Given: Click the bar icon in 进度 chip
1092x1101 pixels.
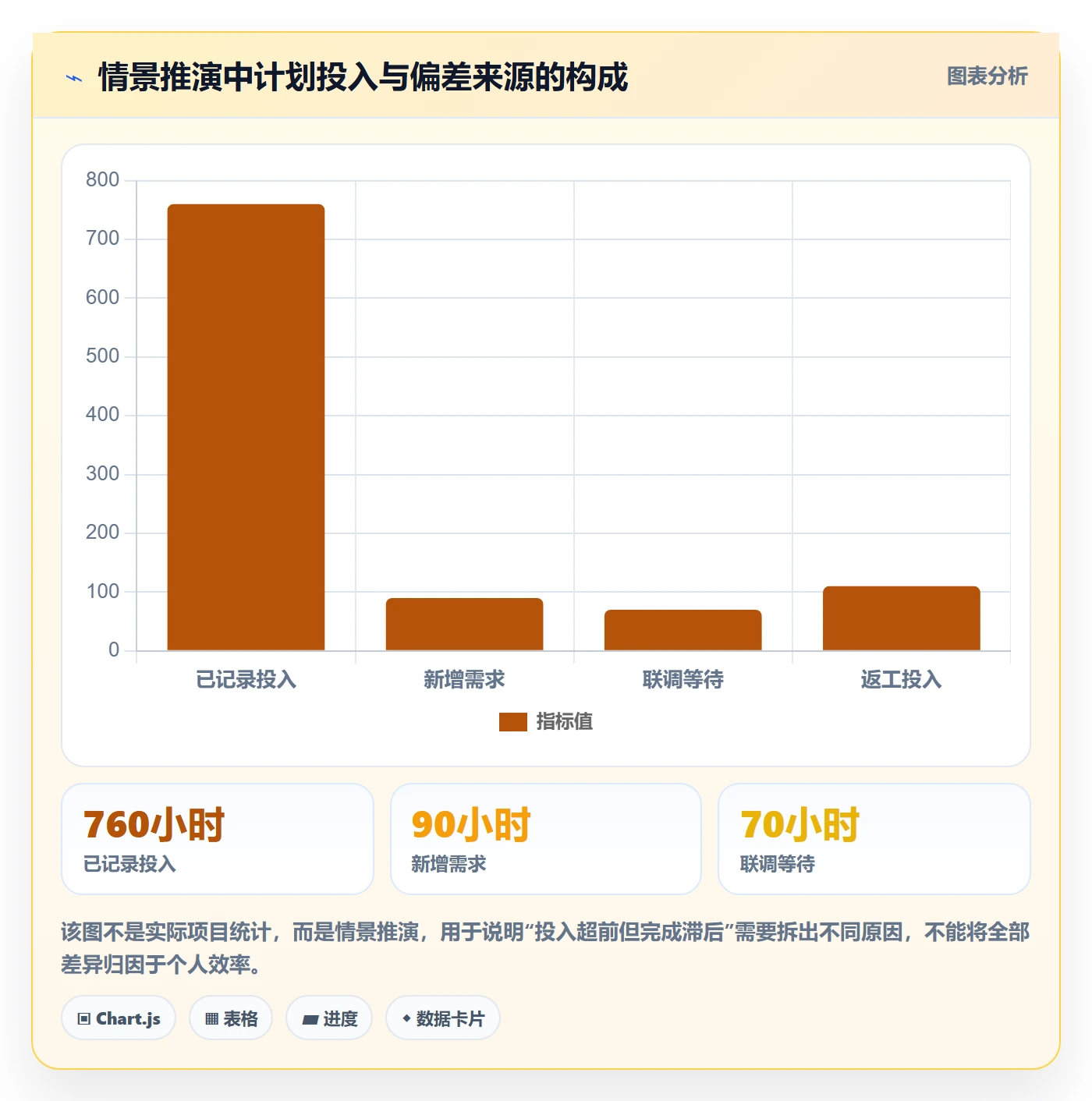Looking at the screenshot, I should 310,1020.
